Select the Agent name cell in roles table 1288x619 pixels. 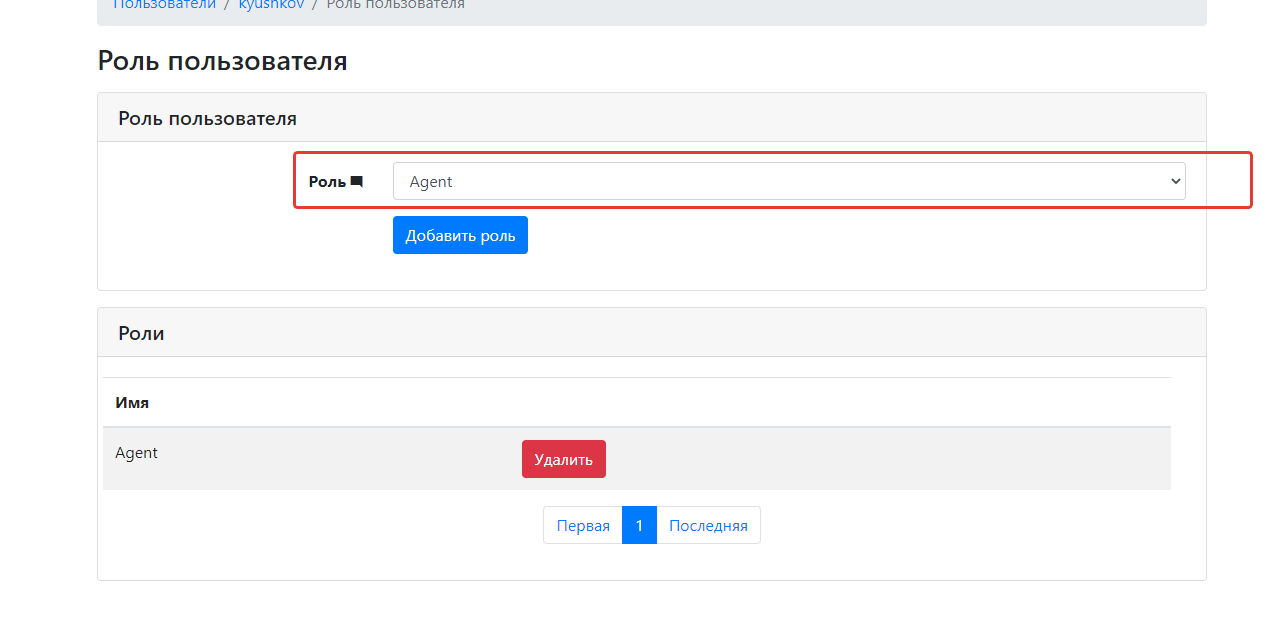point(137,453)
